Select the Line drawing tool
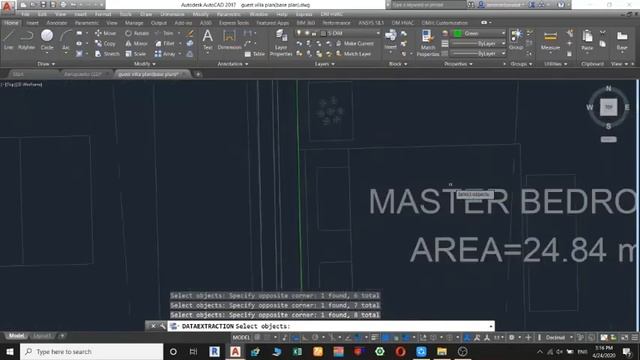Viewport: 640px width, 360px height. click(8, 40)
